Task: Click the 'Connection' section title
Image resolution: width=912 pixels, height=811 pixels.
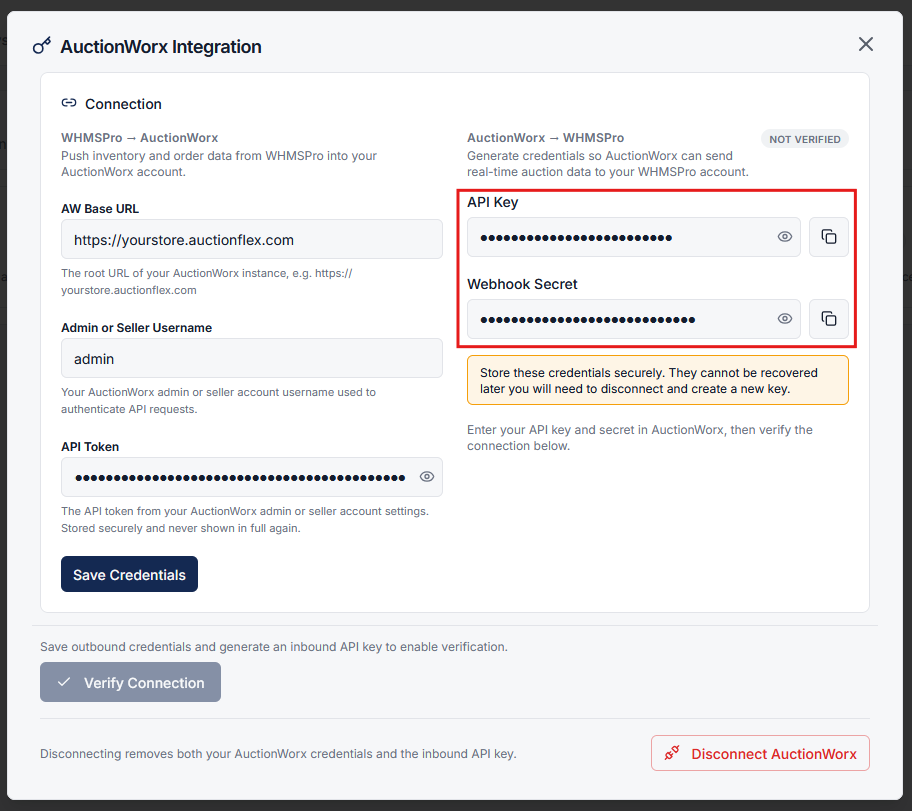Action: pos(123,104)
